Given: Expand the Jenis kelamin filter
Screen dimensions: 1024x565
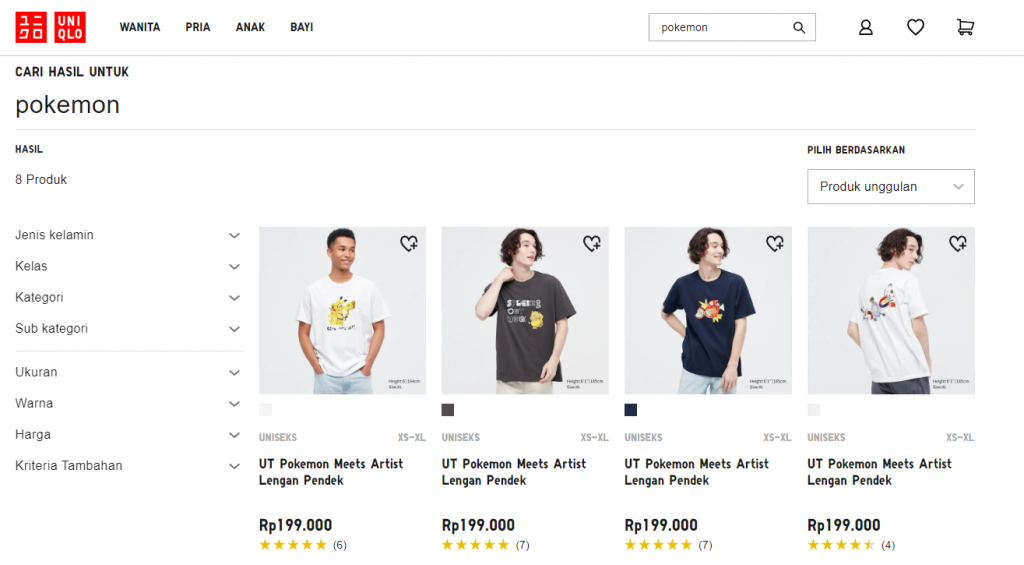Looking at the screenshot, I should click(x=128, y=235).
